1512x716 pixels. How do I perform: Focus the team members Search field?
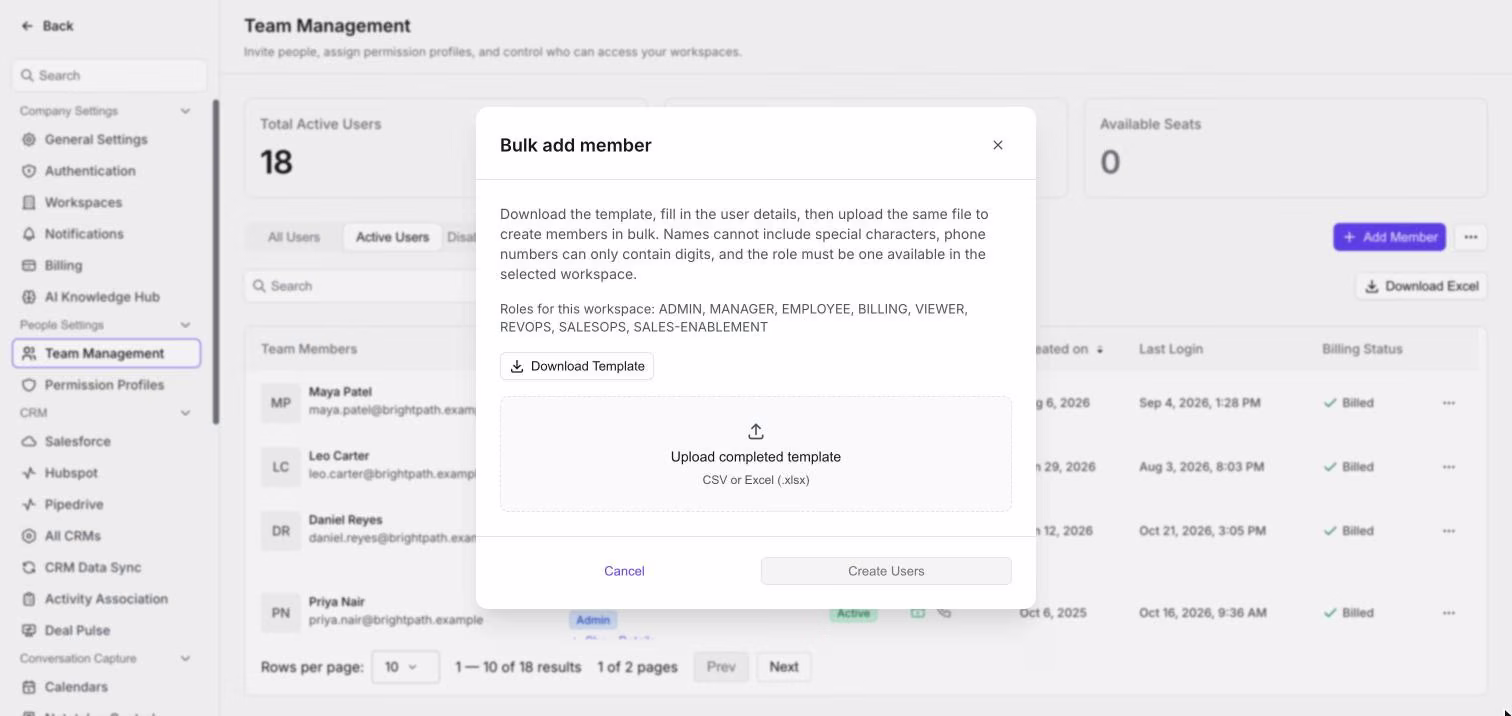click(x=362, y=286)
